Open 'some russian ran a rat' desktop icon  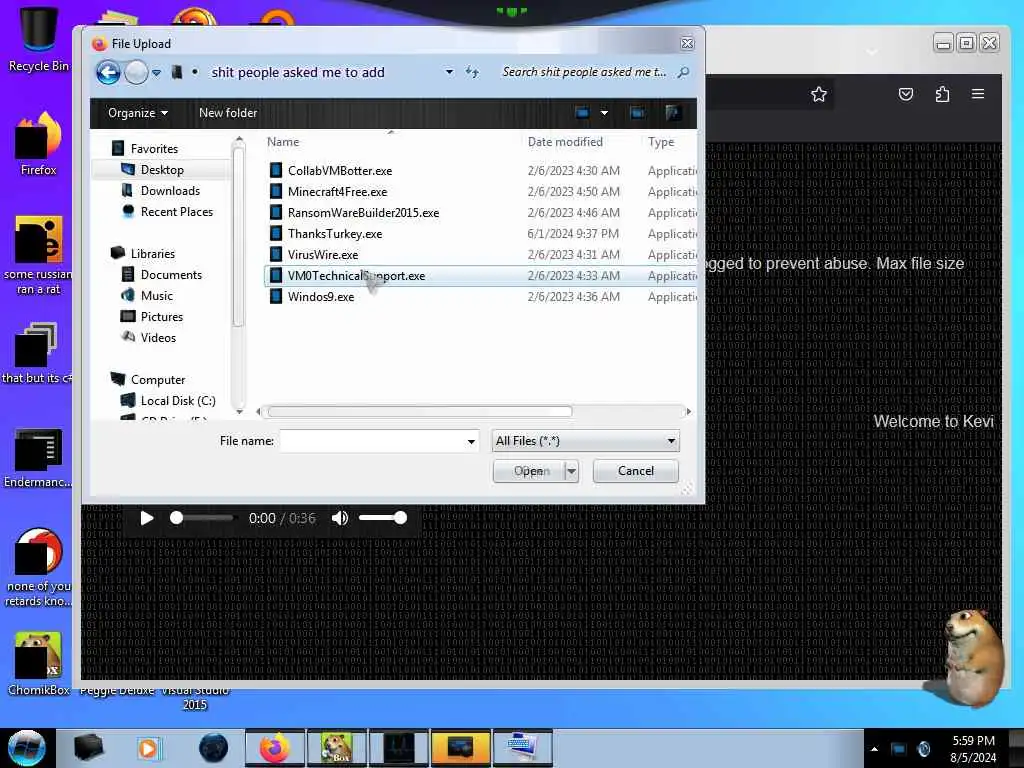point(38,255)
